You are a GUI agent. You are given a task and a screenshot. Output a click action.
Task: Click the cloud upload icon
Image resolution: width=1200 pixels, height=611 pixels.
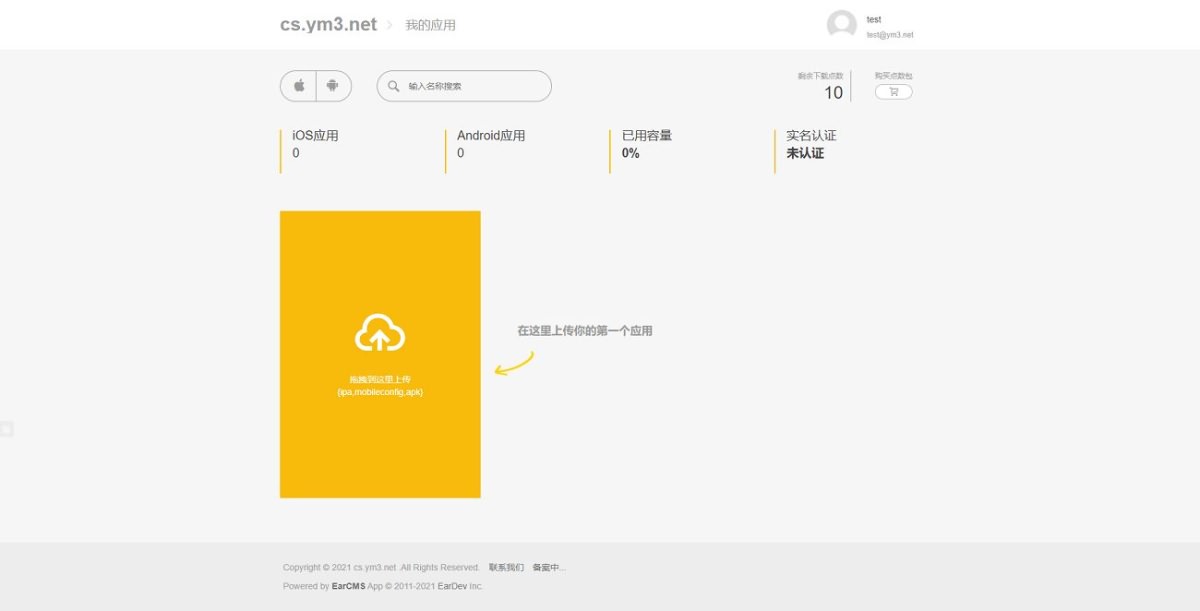point(380,333)
